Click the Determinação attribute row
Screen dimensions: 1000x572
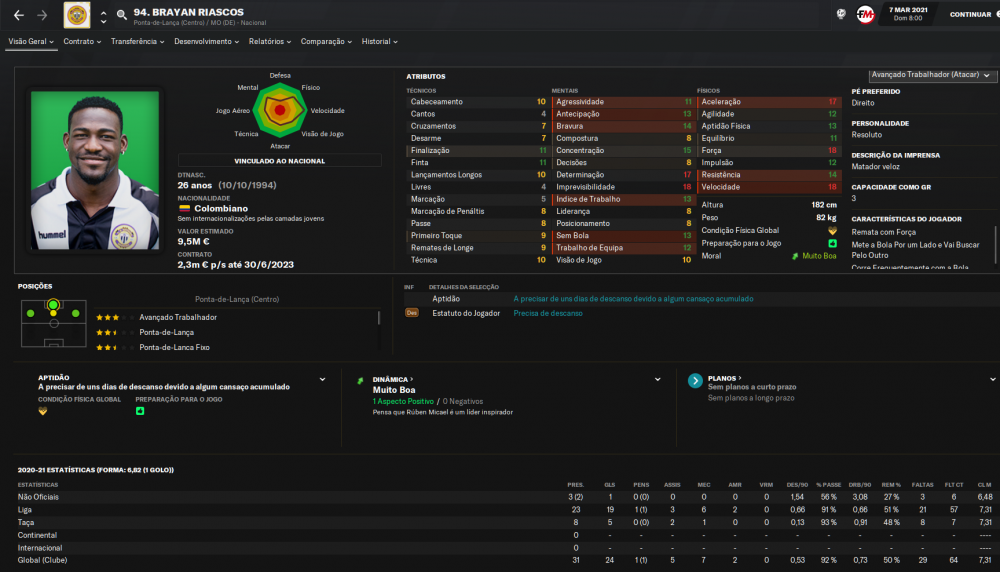tap(623, 175)
